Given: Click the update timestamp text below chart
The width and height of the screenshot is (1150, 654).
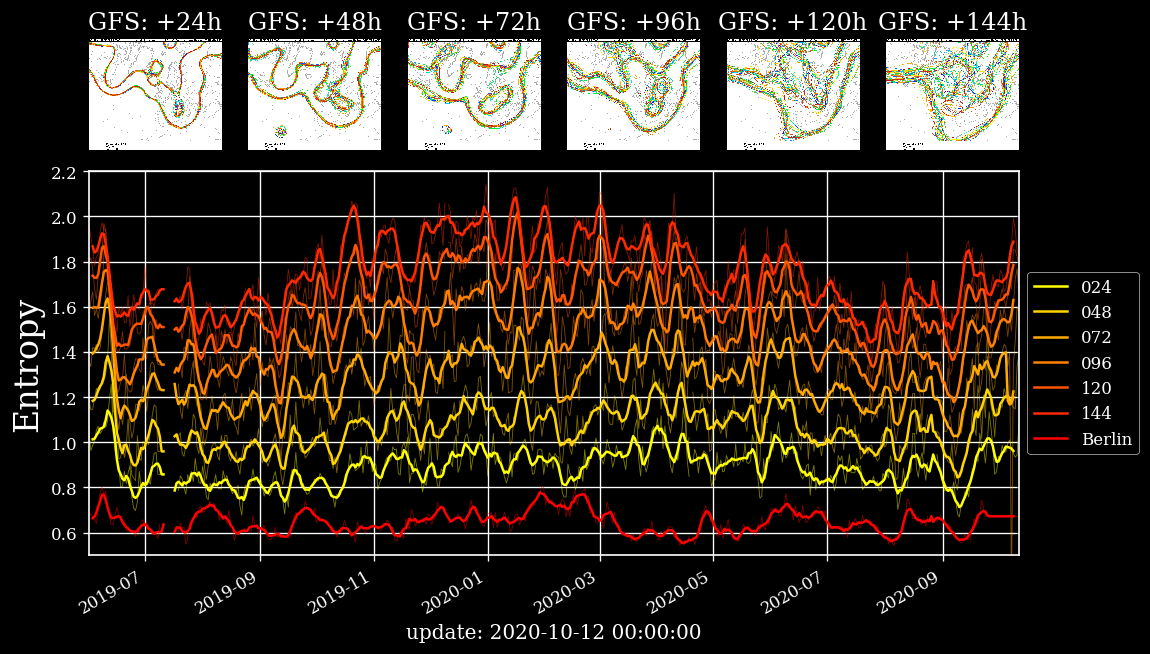Looking at the screenshot, I should point(553,633).
